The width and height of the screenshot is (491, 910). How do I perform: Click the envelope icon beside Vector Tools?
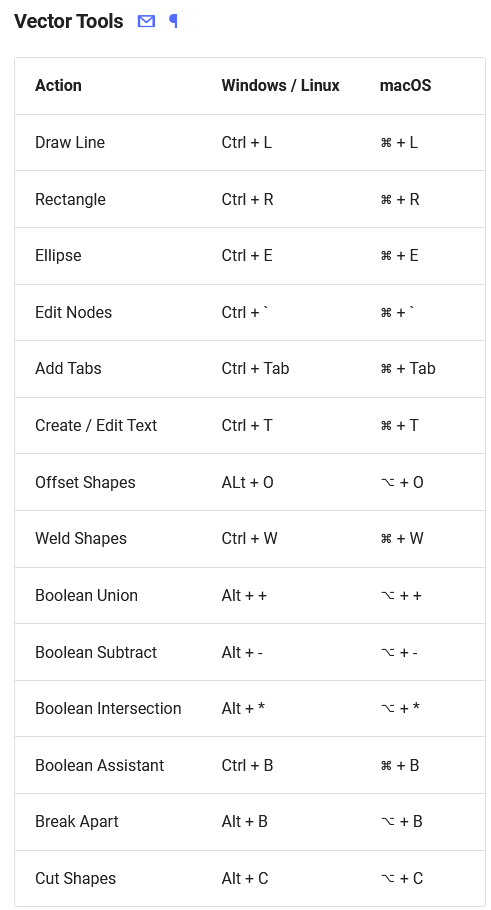tap(146, 21)
